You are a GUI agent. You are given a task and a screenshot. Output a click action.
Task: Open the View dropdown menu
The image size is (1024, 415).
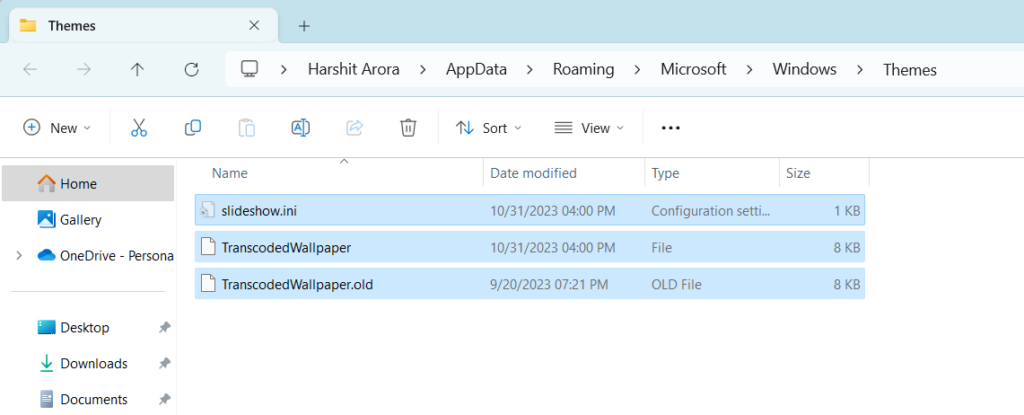[589, 127]
